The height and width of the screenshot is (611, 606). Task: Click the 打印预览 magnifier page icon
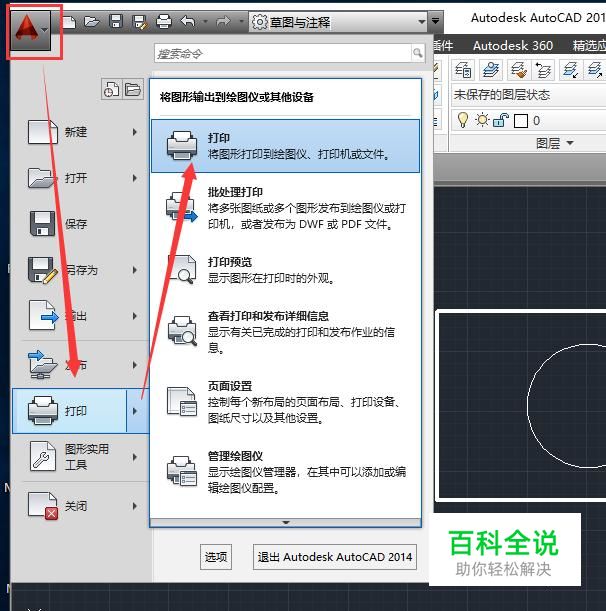[x=182, y=270]
